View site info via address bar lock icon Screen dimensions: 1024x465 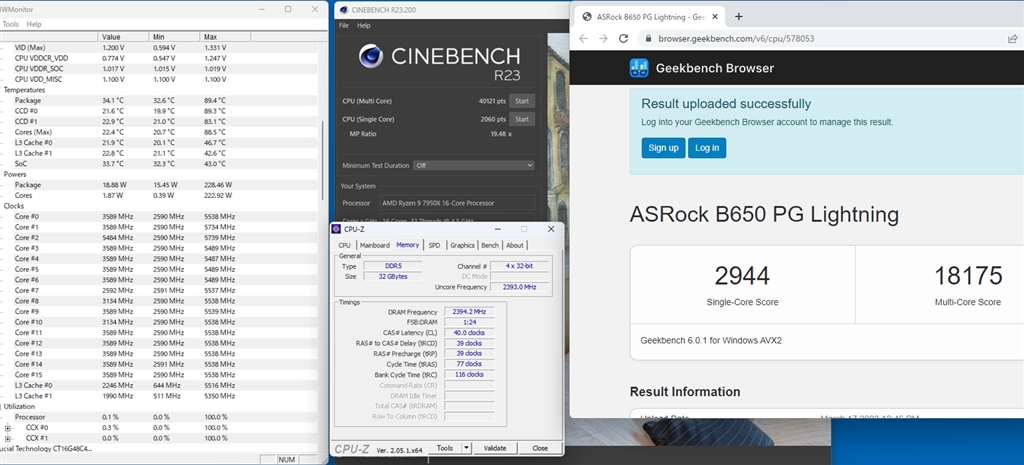click(648, 39)
